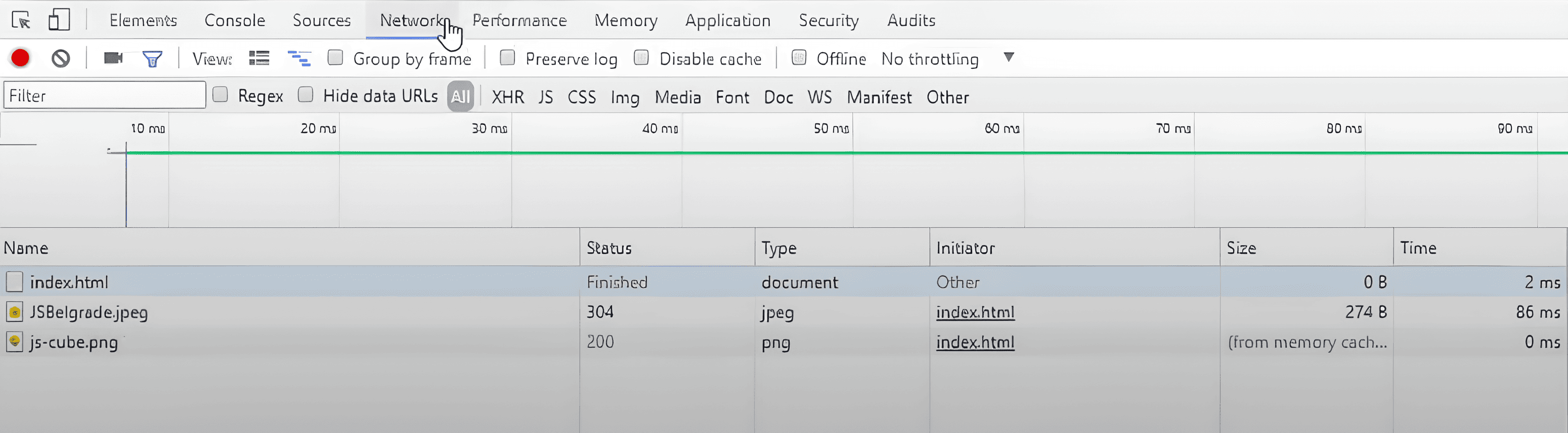1568x433 pixels.
Task: Stop recording with the red record button
Action: click(x=20, y=59)
